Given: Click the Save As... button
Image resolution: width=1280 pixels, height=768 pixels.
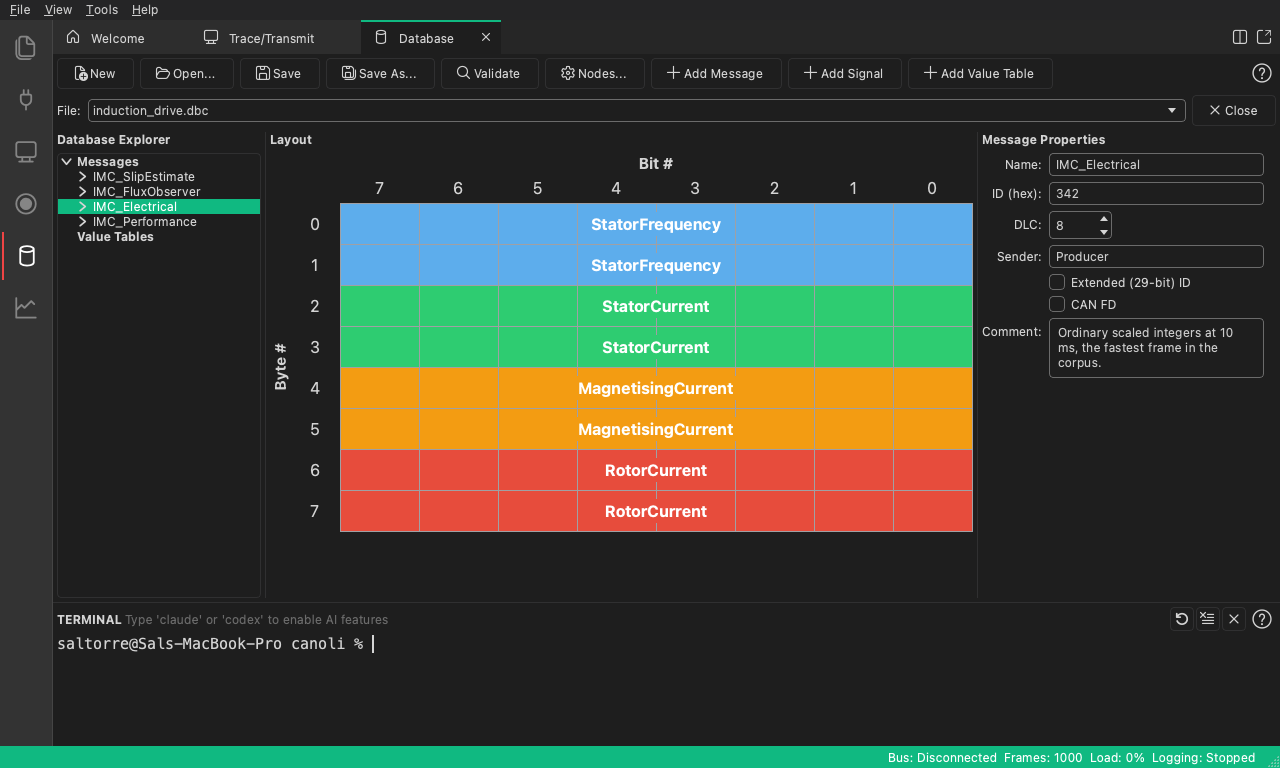Looking at the screenshot, I should pos(380,73).
